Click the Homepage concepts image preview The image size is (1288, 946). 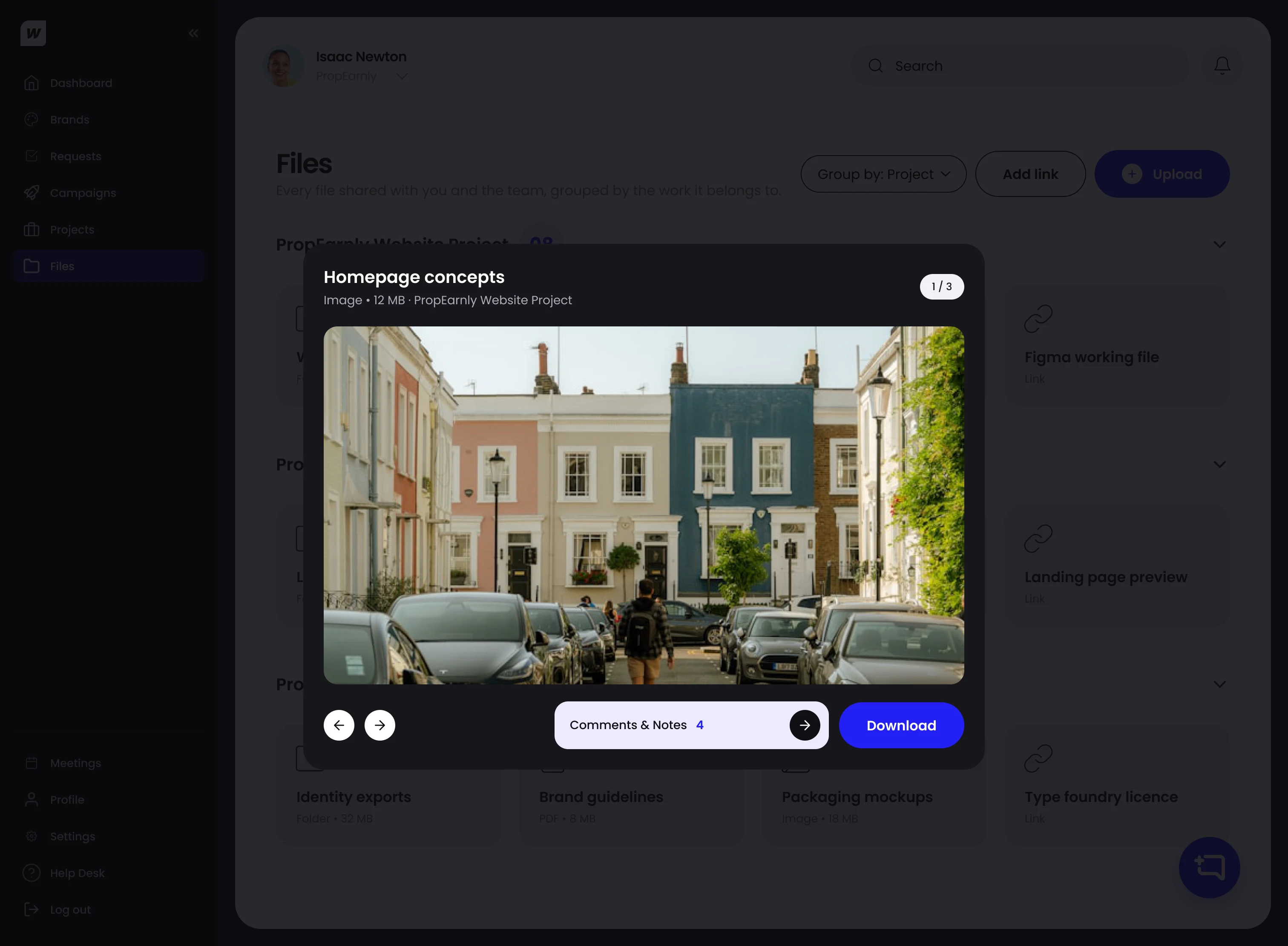(x=644, y=505)
